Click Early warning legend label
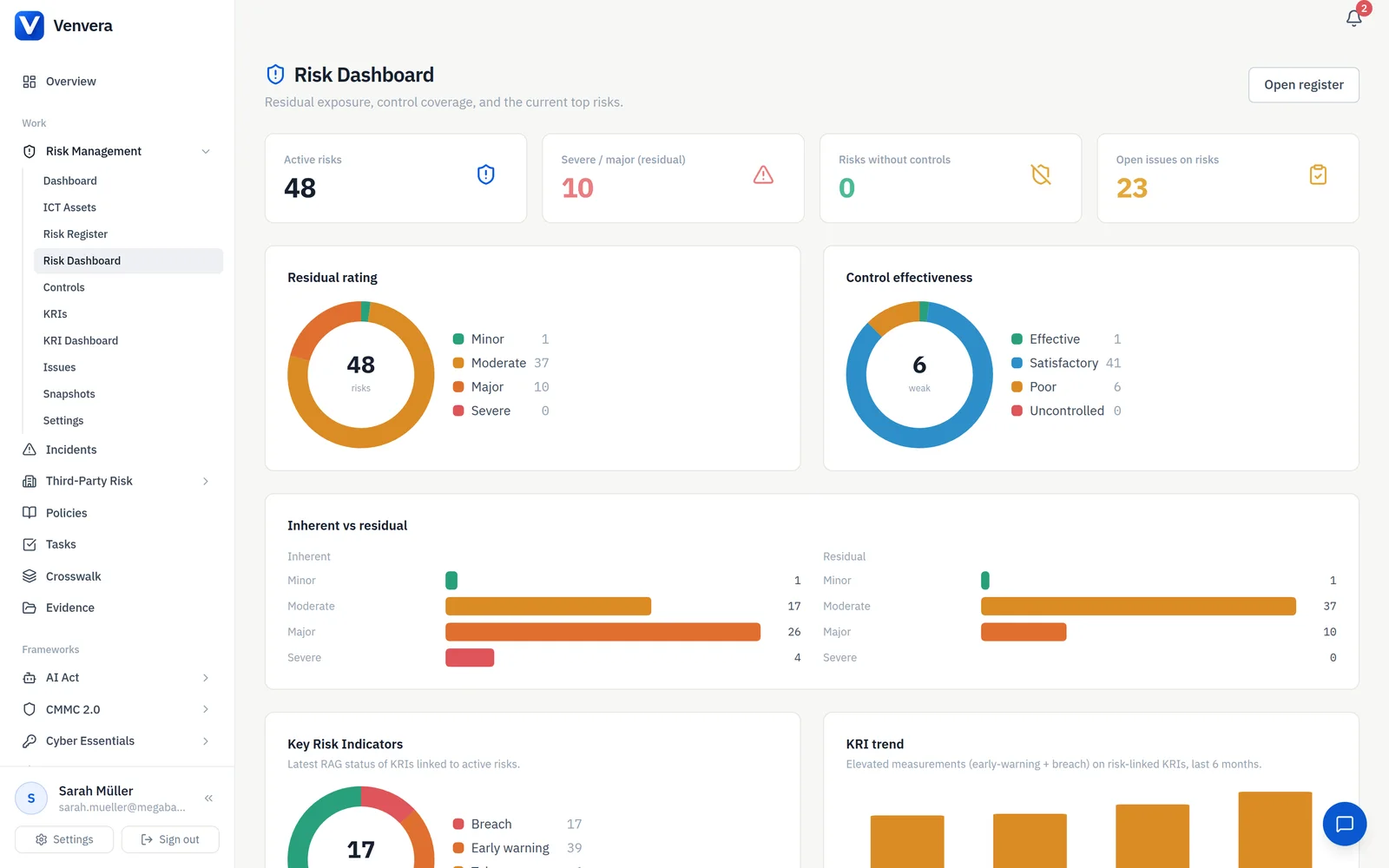Screen dimensions: 1389x868 (x=510, y=848)
